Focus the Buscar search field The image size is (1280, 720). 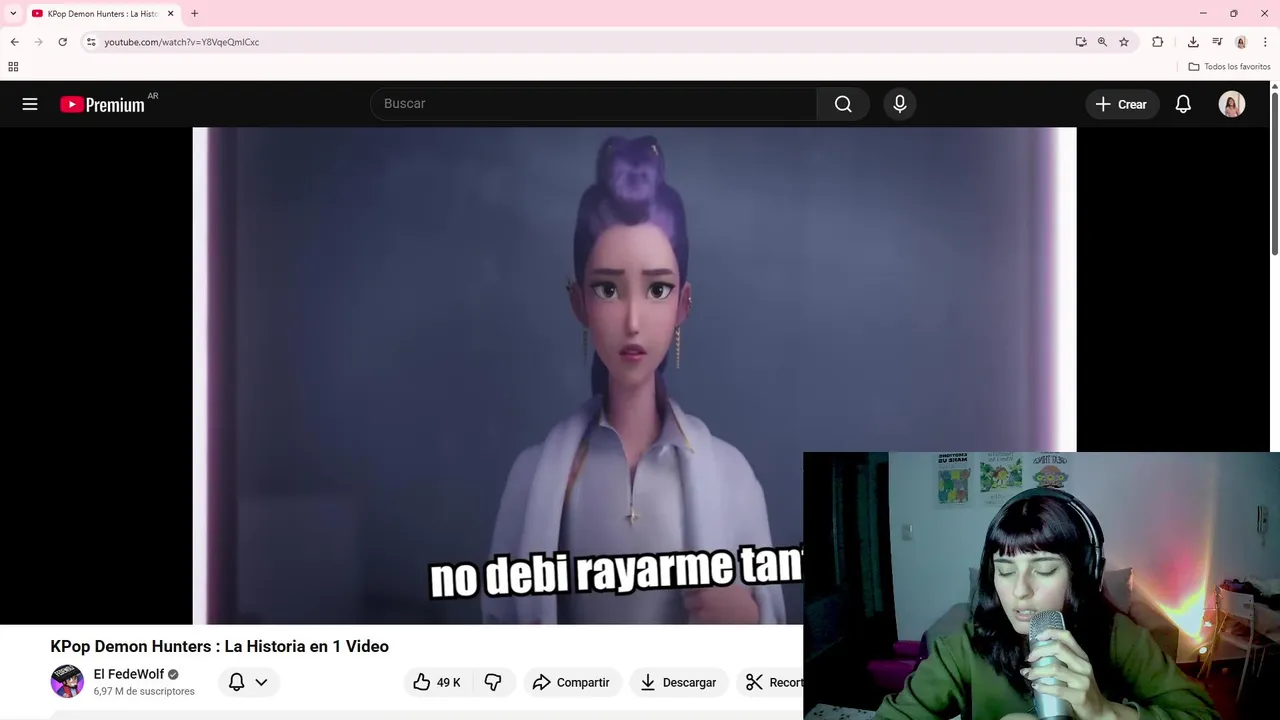(594, 104)
